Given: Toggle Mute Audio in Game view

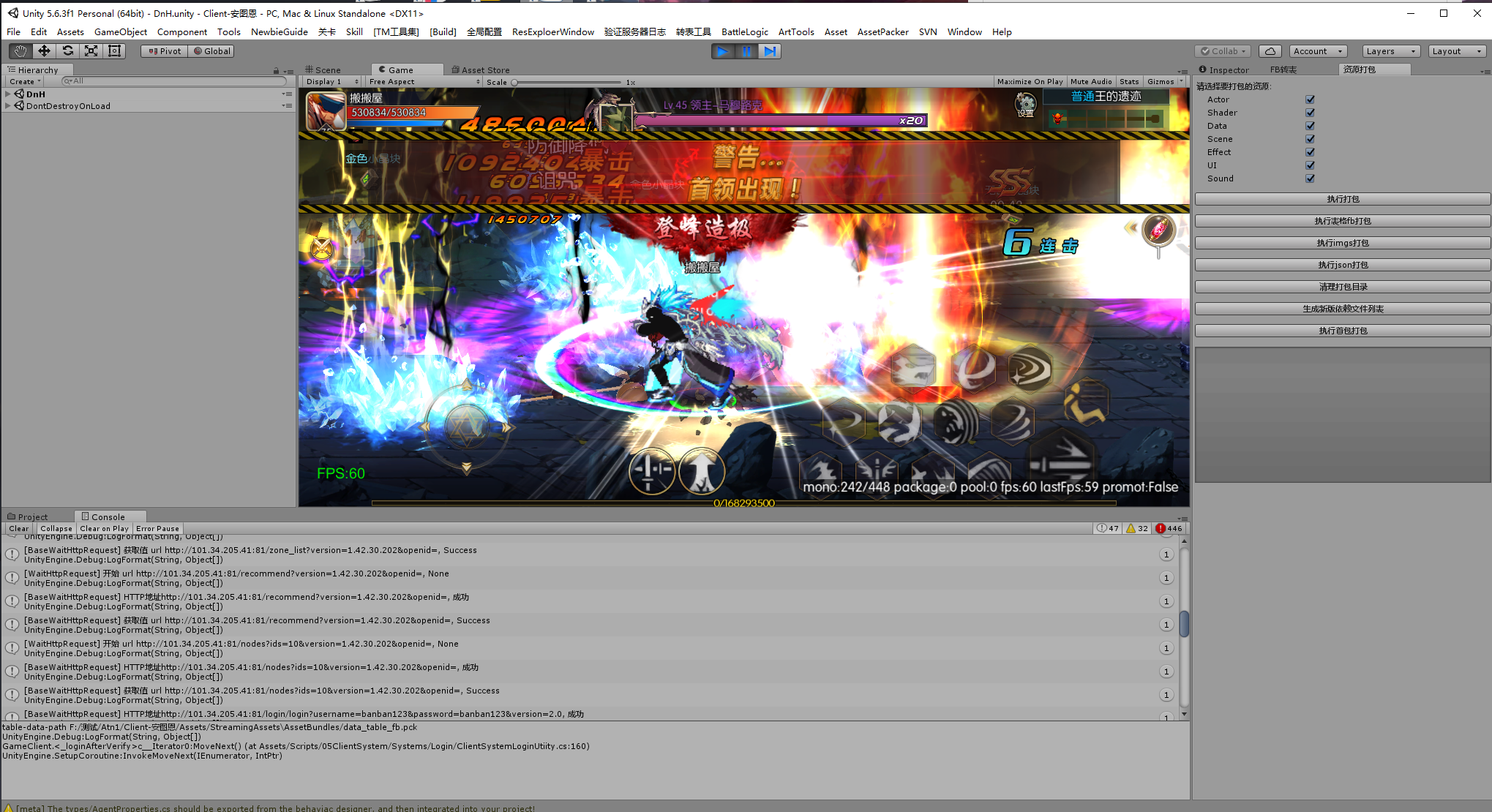Looking at the screenshot, I should [1091, 82].
